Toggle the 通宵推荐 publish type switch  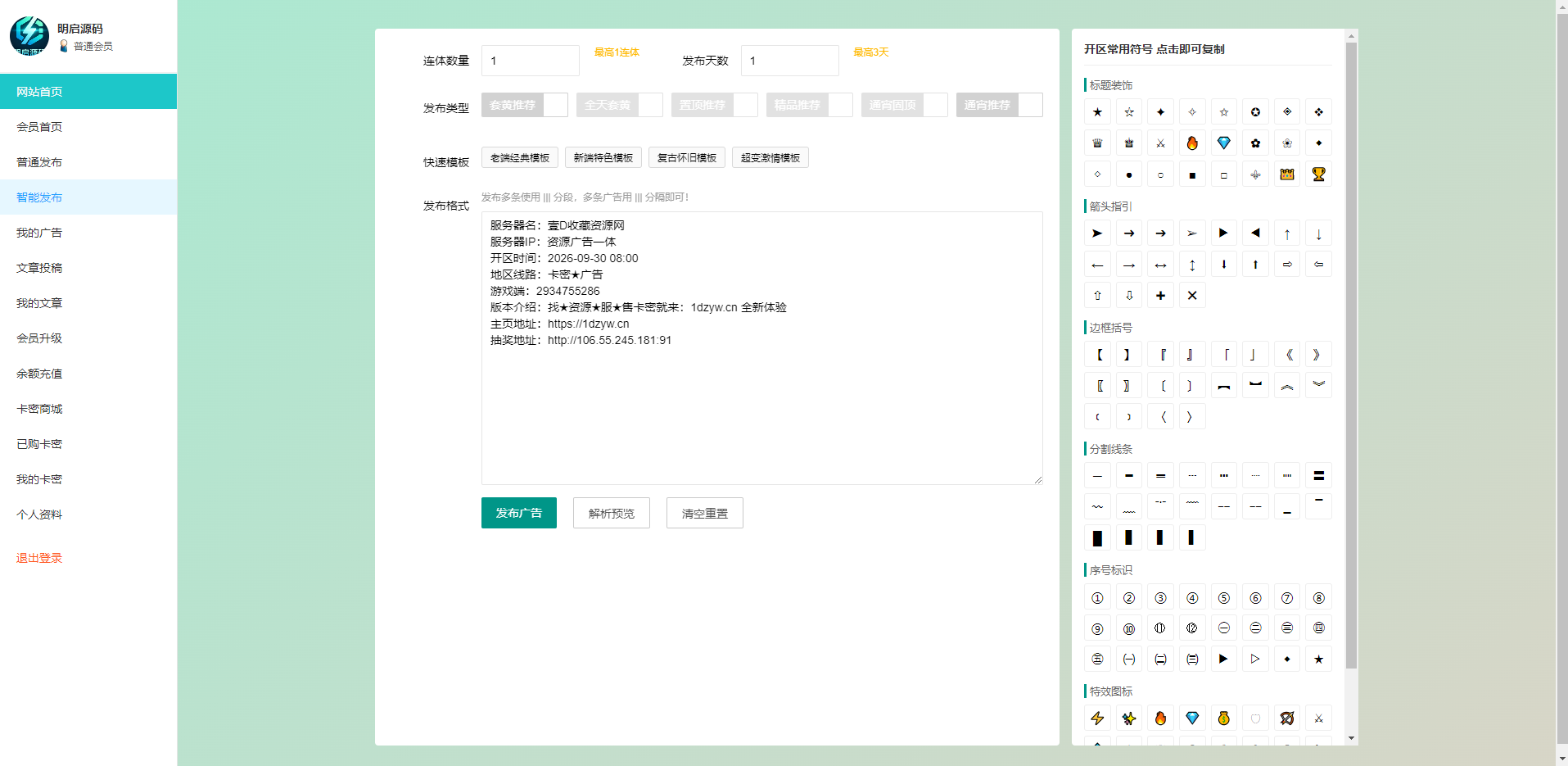1000,105
